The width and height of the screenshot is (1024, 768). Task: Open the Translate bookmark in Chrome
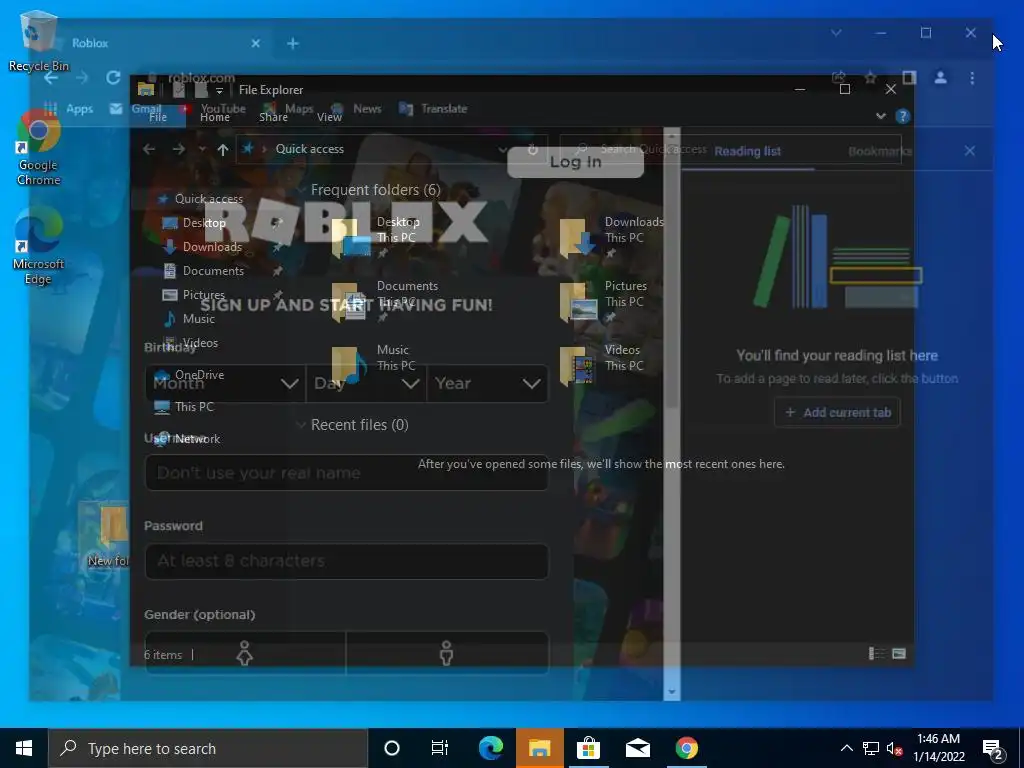coord(433,108)
